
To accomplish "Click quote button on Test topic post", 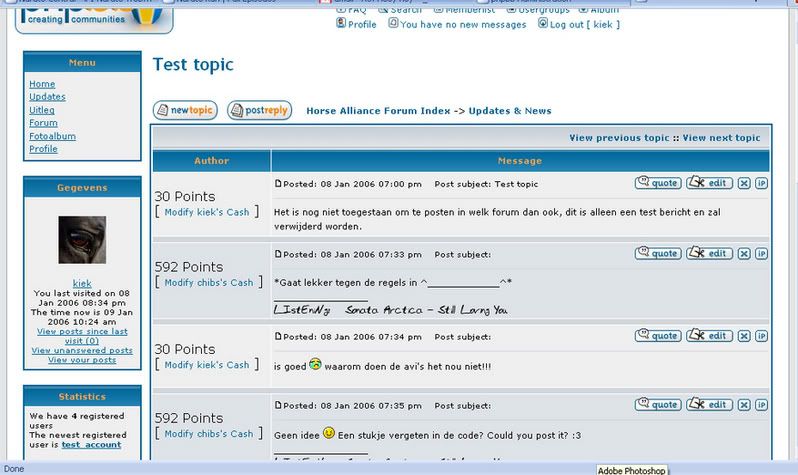I will pyautogui.click(x=658, y=183).
